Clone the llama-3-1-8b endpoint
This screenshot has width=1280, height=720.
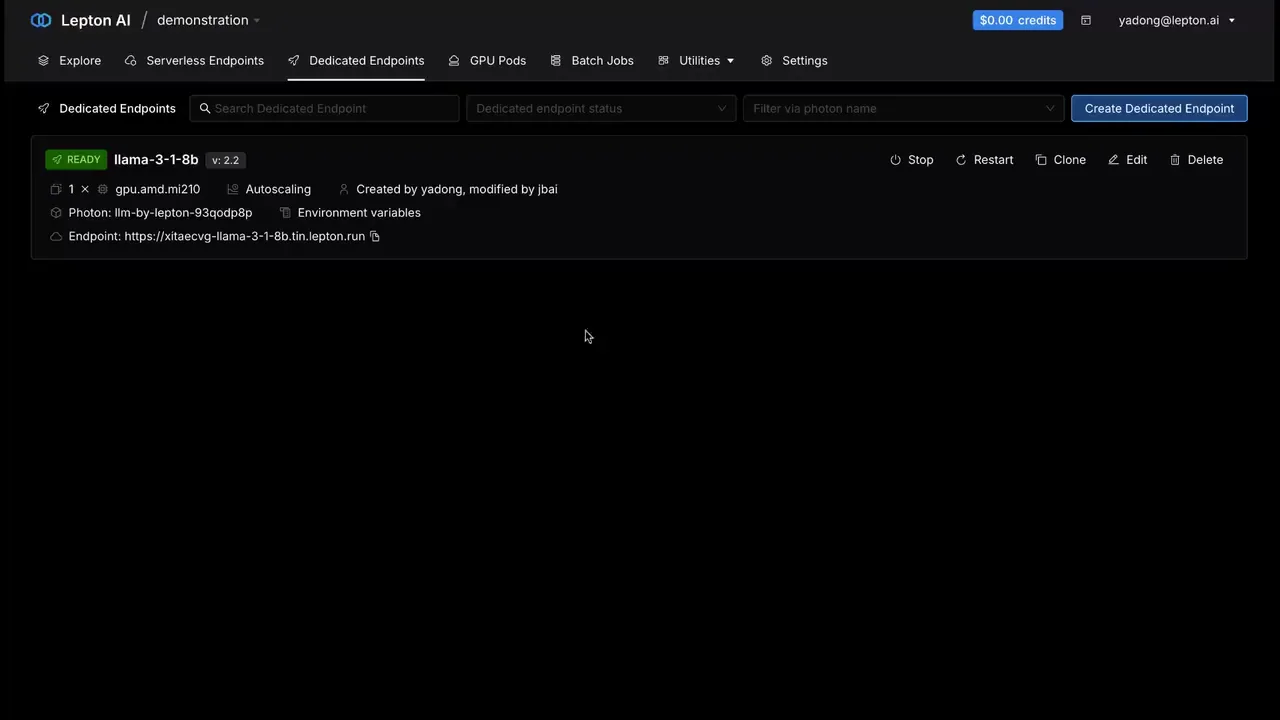(1061, 160)
